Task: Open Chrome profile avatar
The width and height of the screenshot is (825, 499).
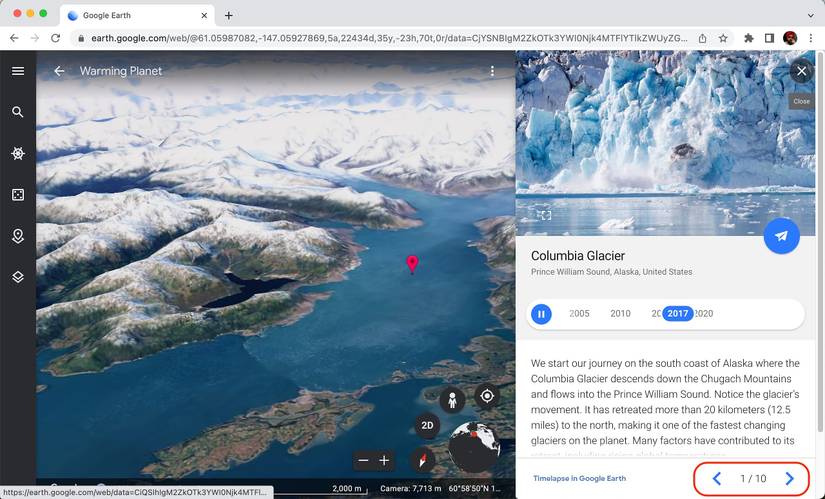Action: (790, 38)
